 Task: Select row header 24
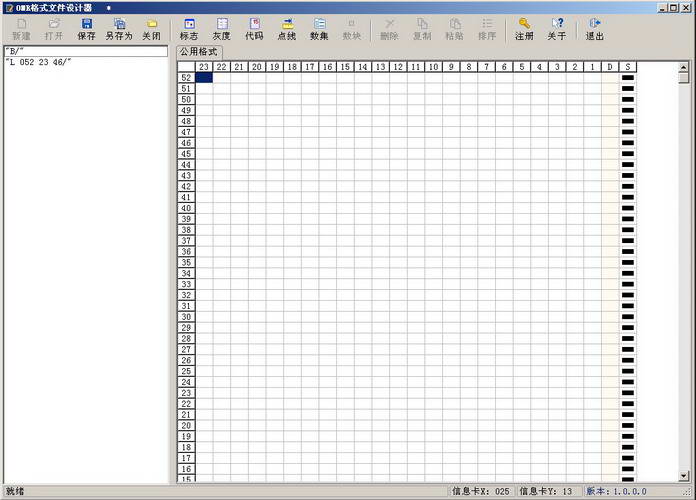(x=186, y=382)
